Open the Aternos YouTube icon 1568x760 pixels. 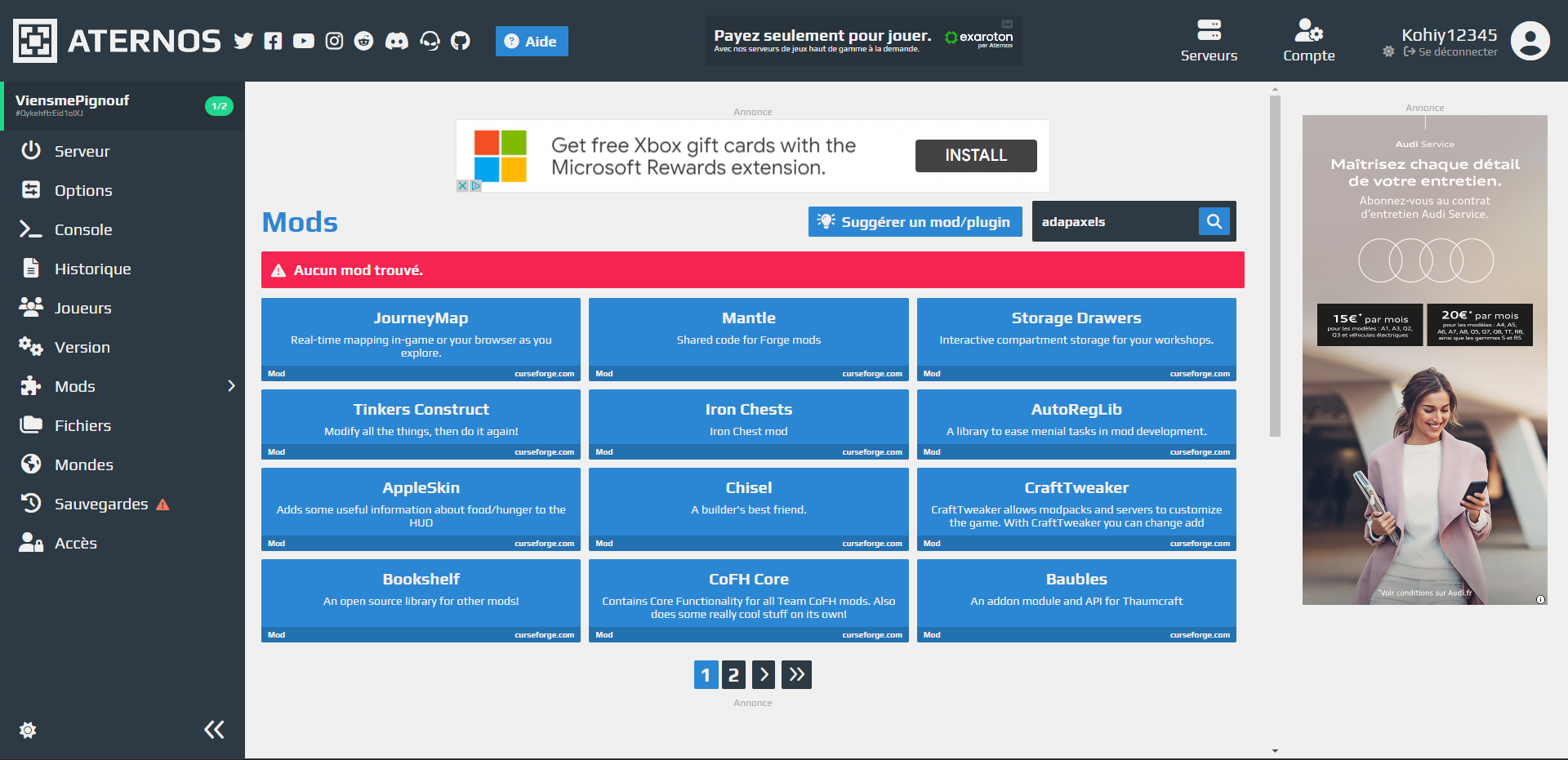point(304,41)
